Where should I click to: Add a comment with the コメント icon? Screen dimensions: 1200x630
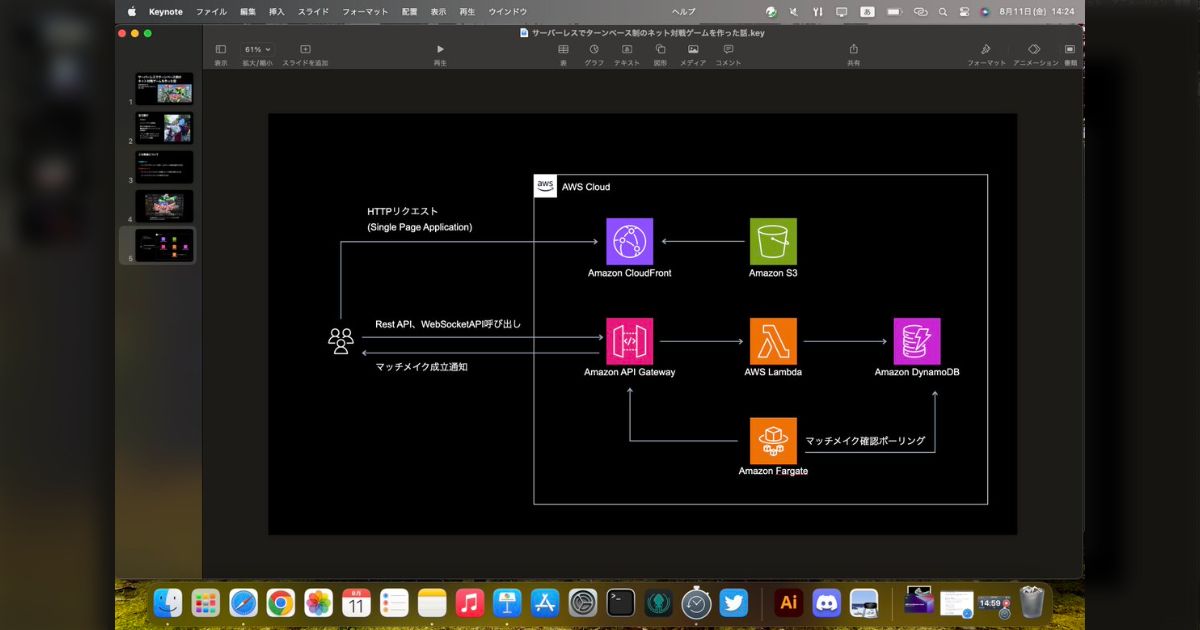pos(728,48)
